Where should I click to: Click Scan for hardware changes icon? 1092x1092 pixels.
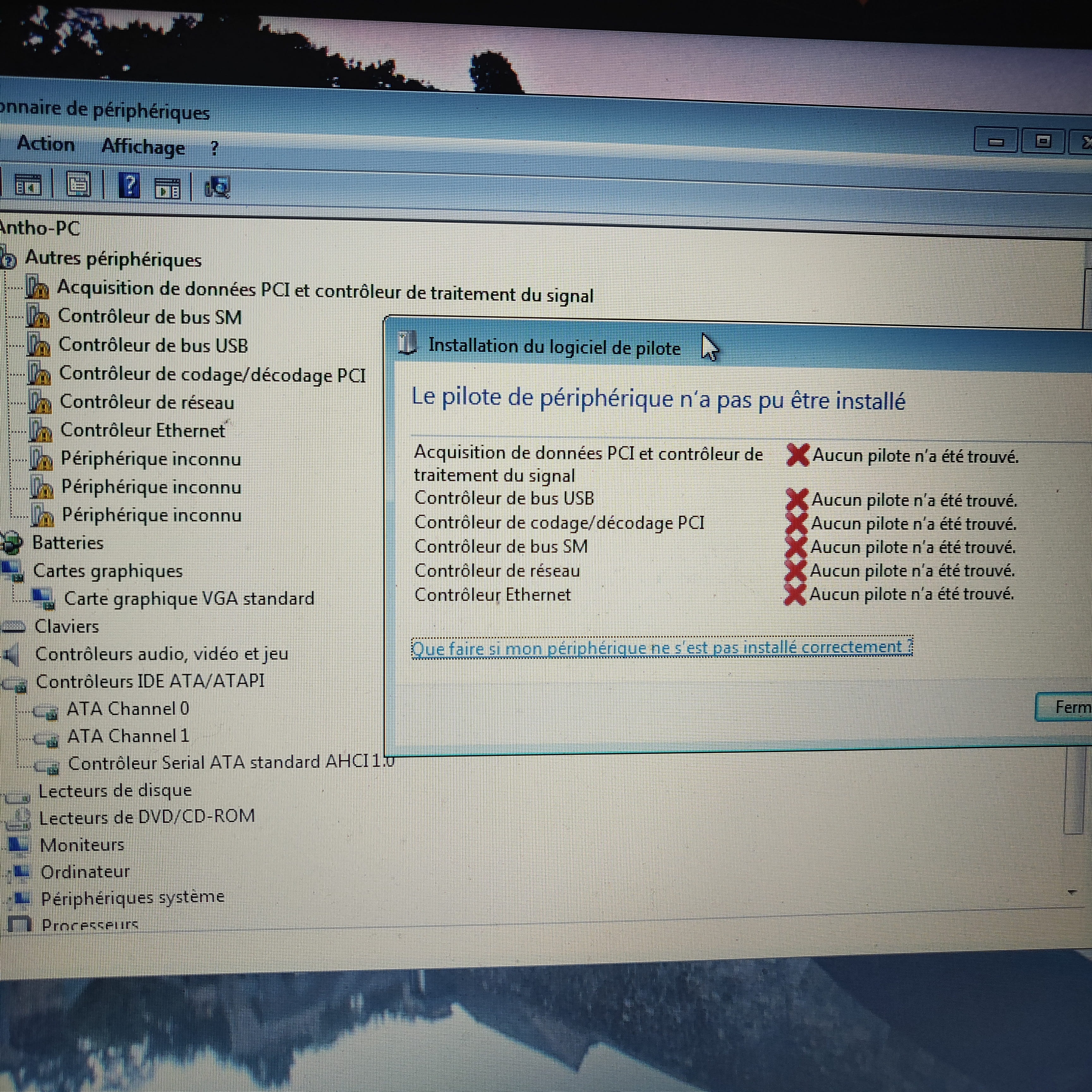pos(218,187)
